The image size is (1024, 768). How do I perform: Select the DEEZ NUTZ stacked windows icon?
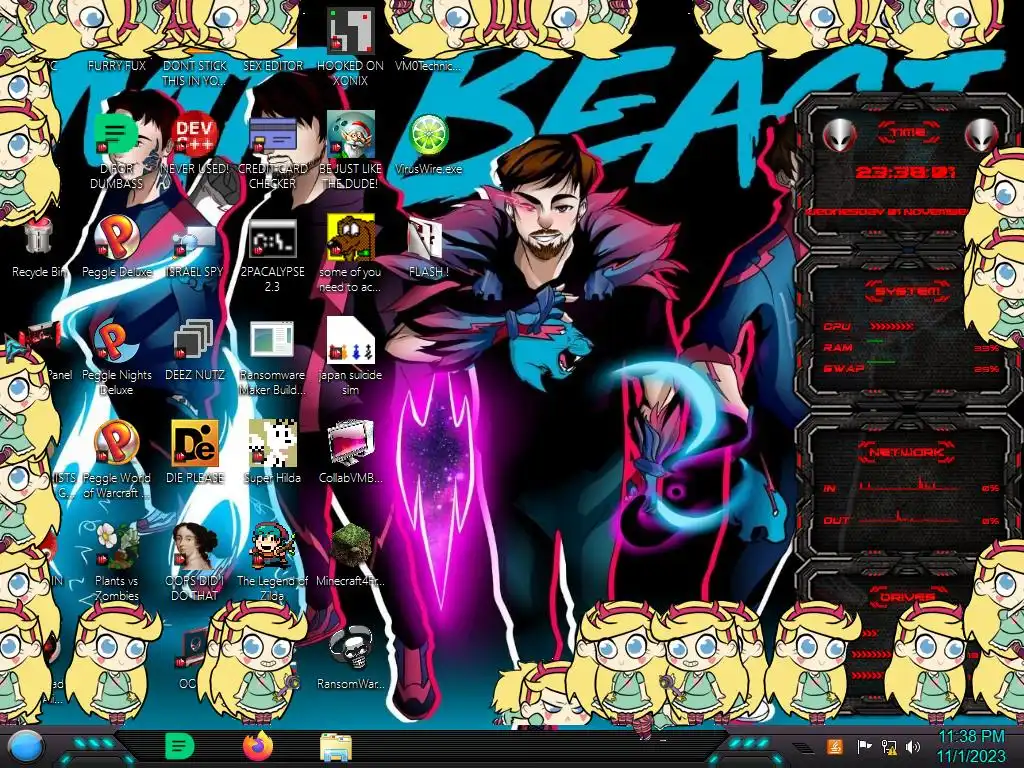pyautogui.click(x=193, y=341)
